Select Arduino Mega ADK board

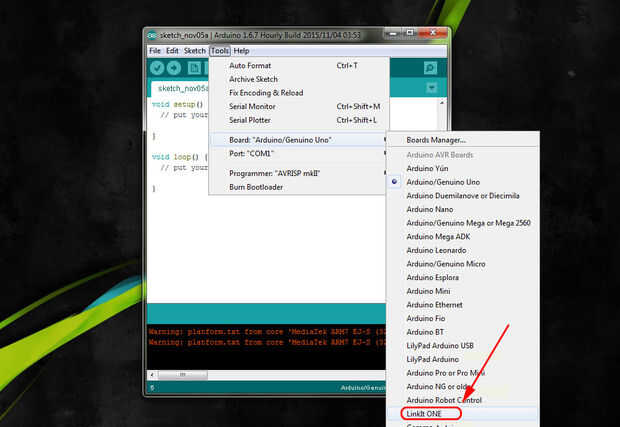(x=463, y=236)
